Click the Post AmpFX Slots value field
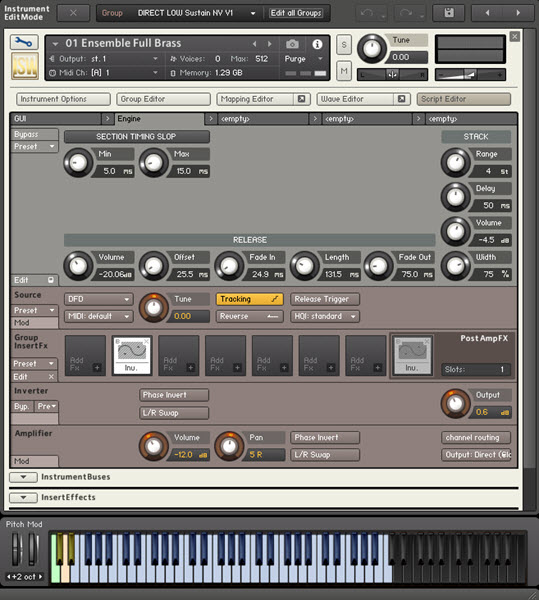539x600 pixels. point(475,370)
